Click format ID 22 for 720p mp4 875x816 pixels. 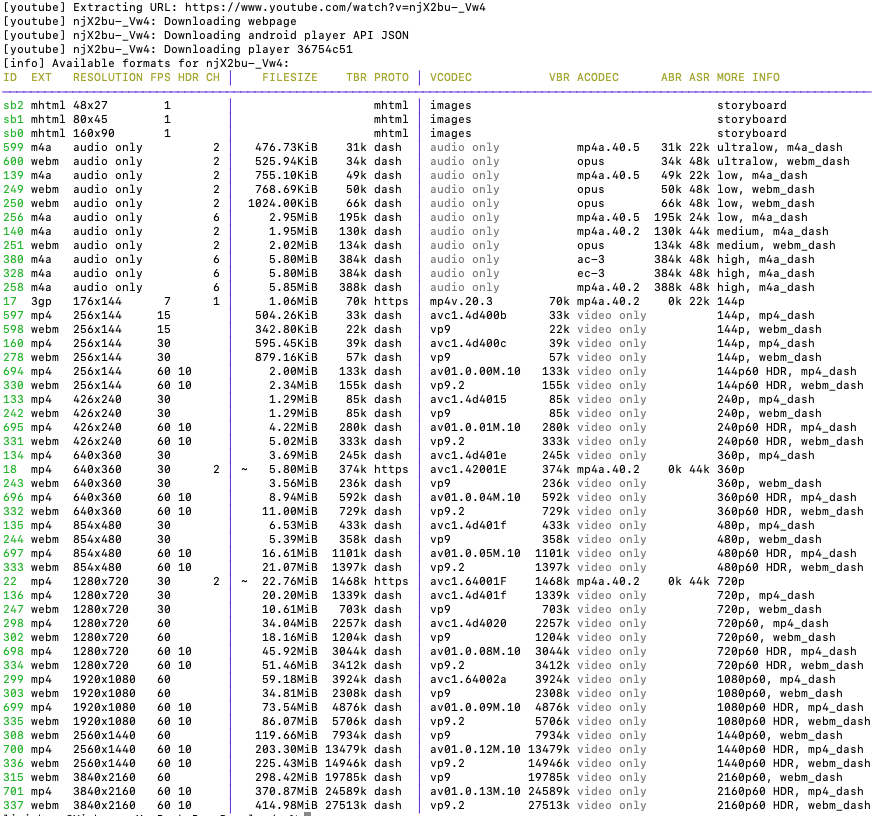[x=10, y=581]
